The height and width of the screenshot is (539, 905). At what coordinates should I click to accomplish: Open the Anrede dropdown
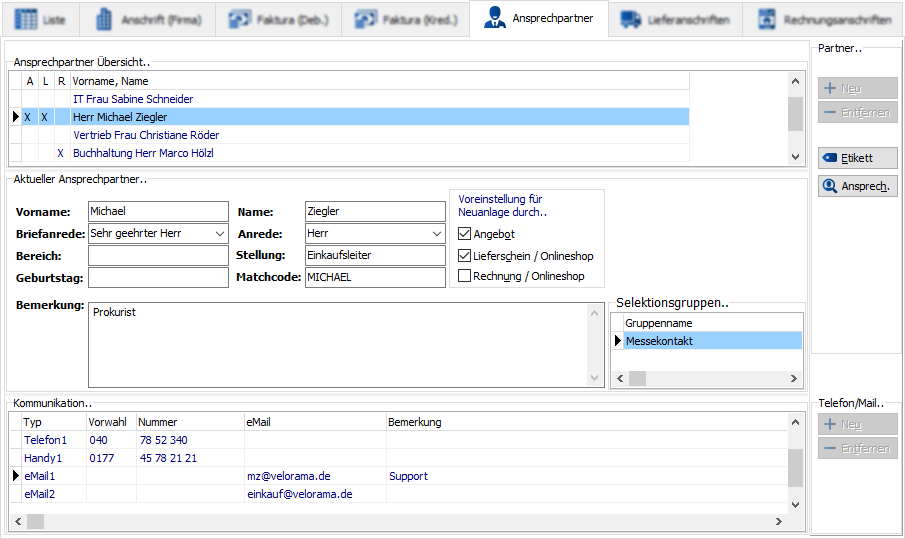(x=437, y=234)
